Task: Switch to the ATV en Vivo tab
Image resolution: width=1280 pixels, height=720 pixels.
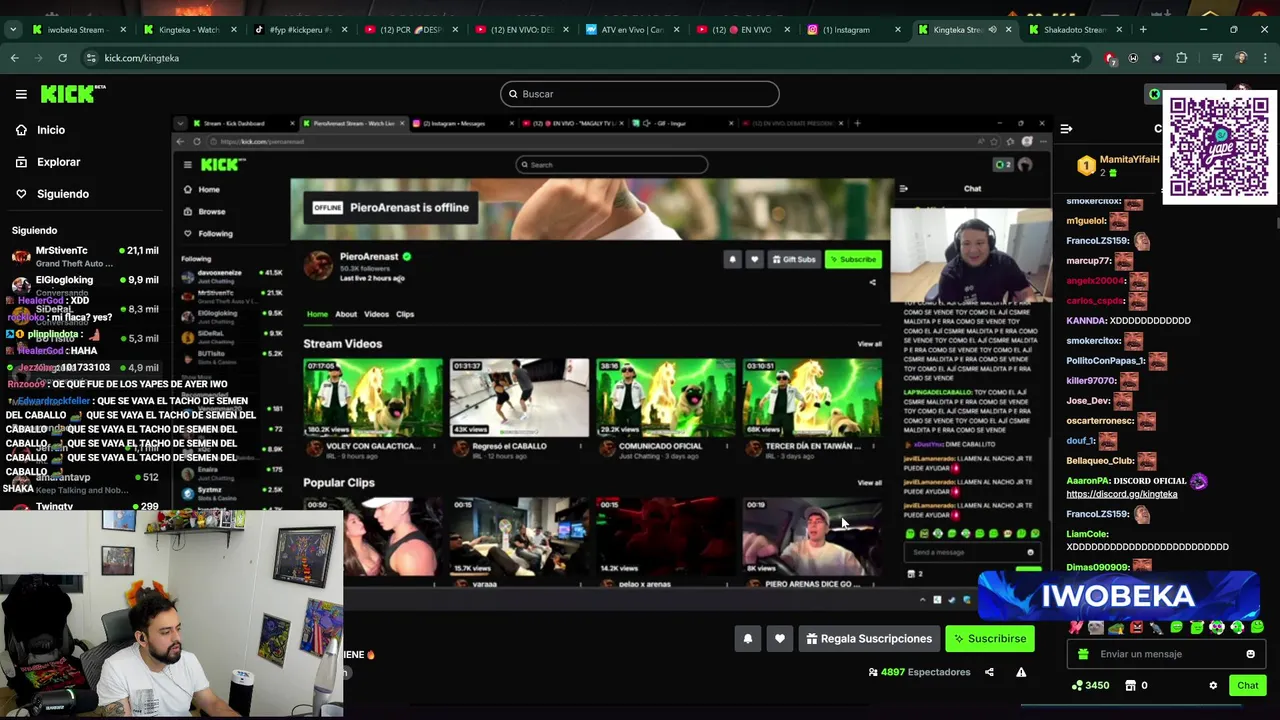Action: 630,30
